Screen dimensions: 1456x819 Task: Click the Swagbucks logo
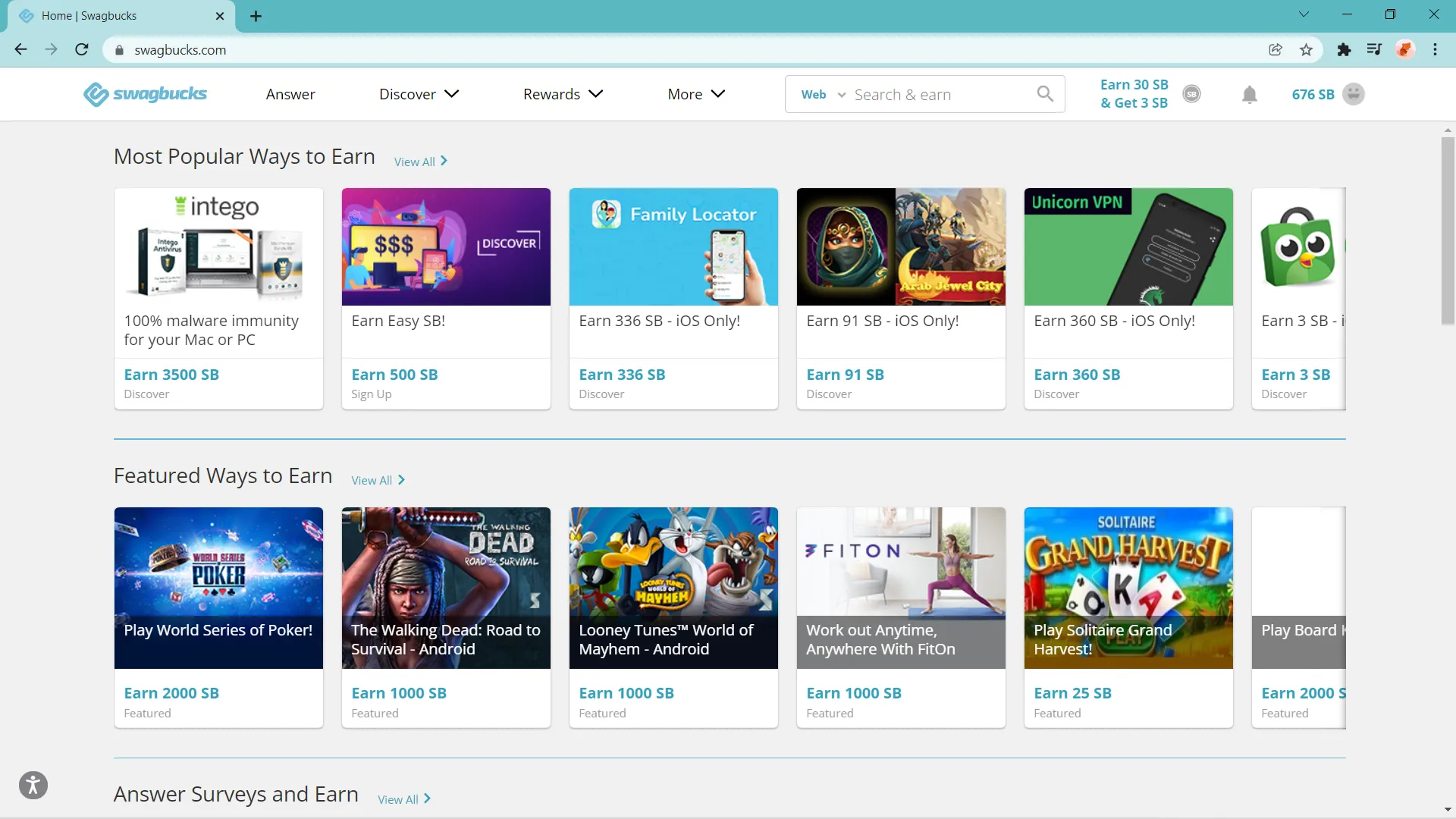pos(145,94)
